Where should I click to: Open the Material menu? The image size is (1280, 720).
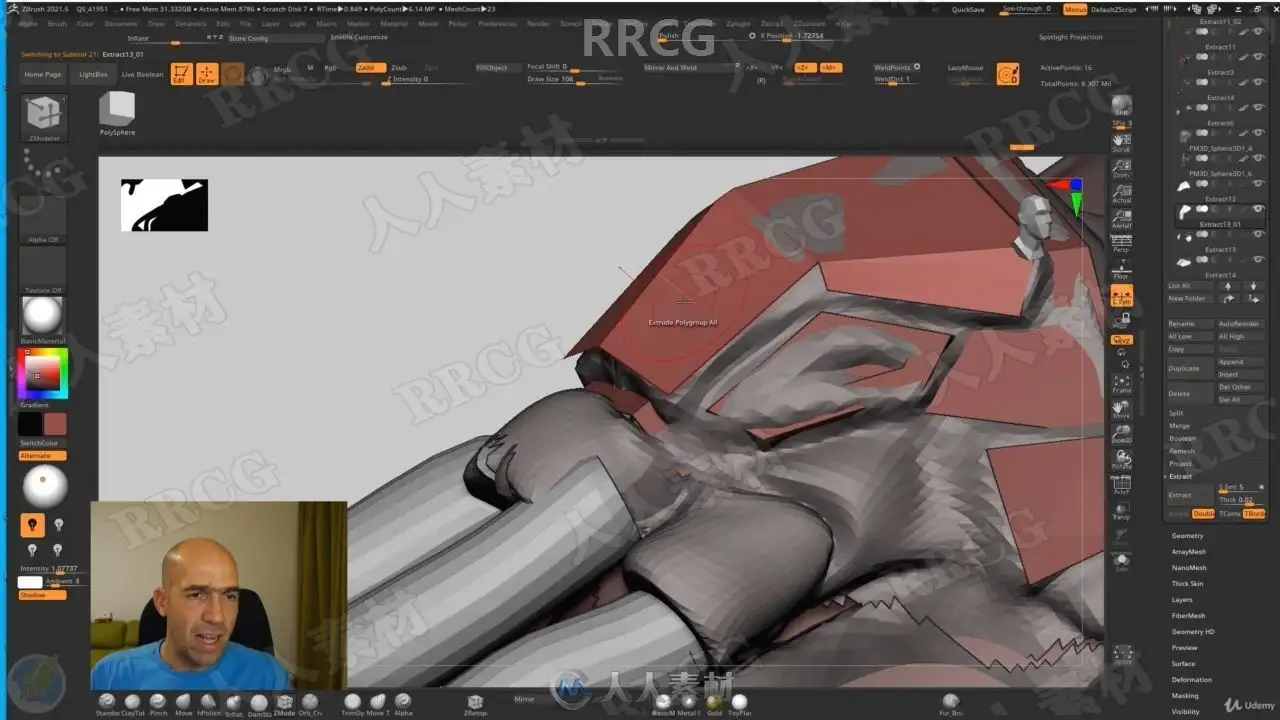393,23
